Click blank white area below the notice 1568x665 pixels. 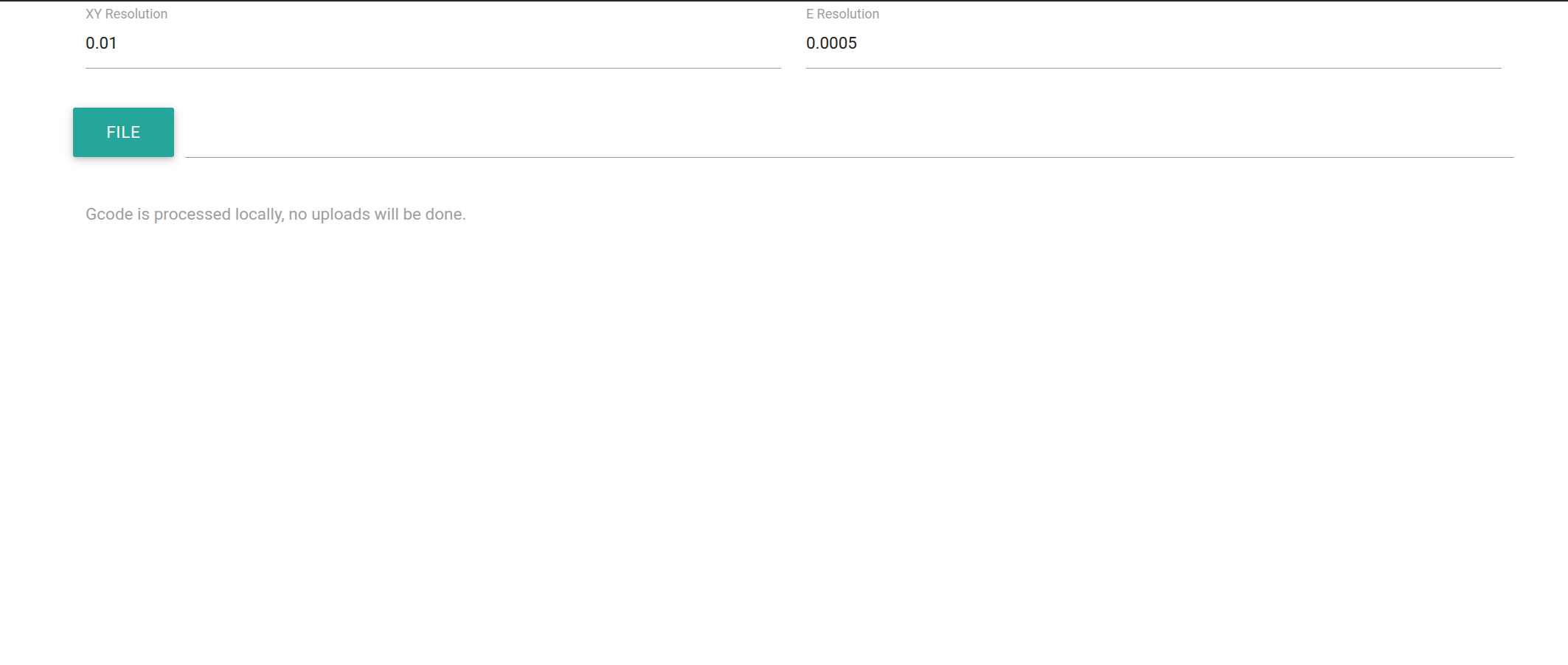(x=738, y=442)
